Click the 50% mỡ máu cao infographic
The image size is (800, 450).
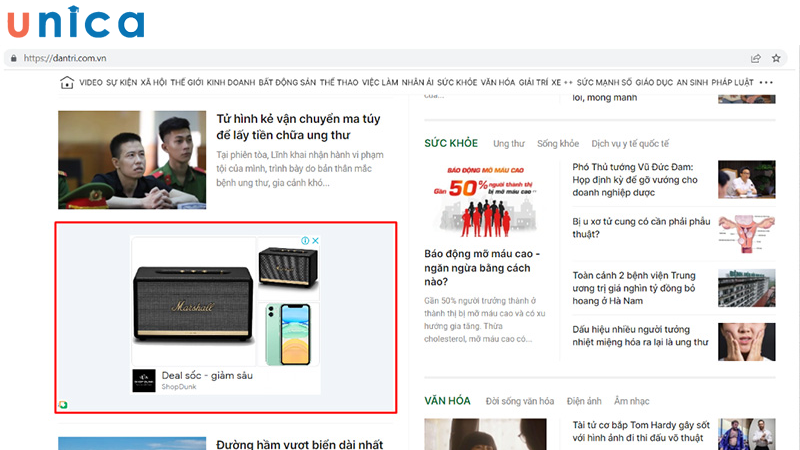[x=485, y=201]
